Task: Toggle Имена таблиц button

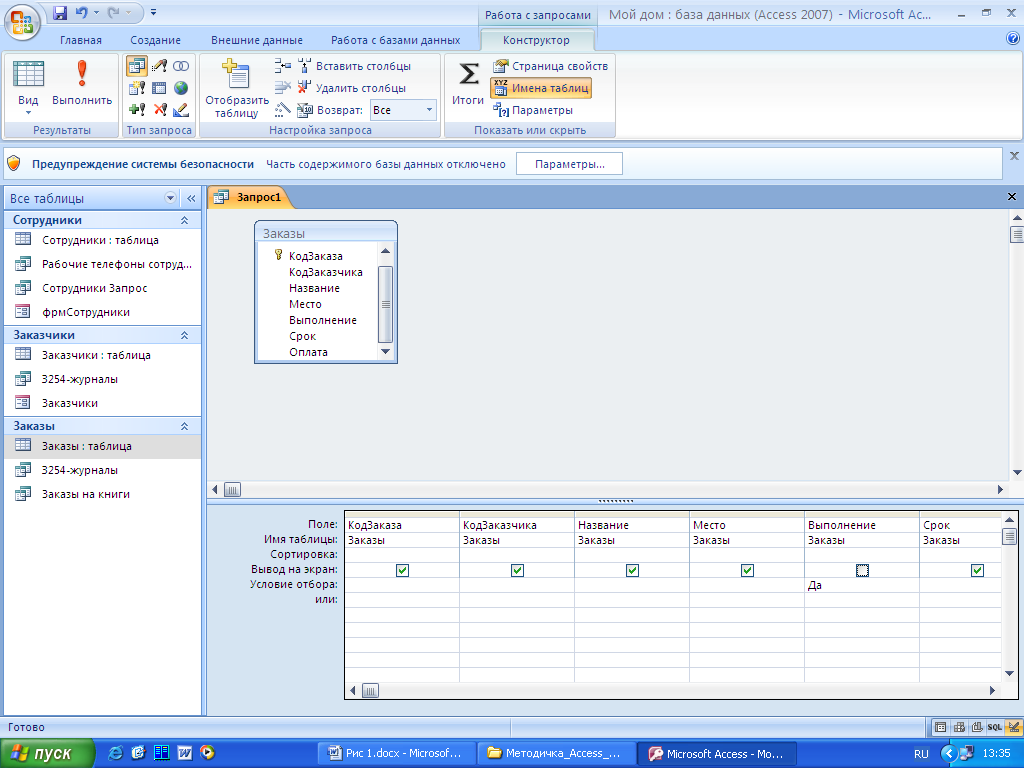Action: (541, 88)
